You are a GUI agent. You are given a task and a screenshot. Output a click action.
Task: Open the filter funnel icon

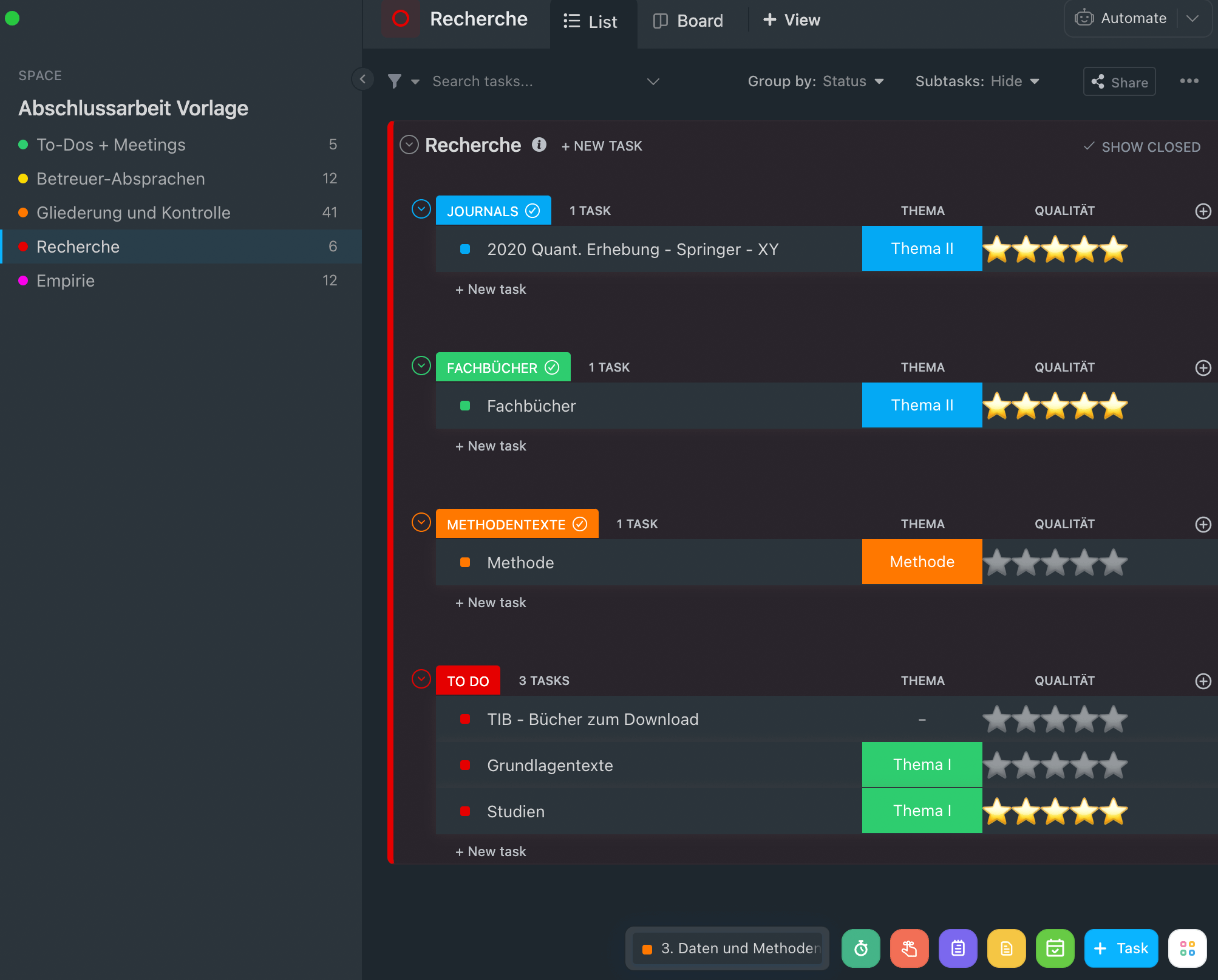click(x=395, y=81)
